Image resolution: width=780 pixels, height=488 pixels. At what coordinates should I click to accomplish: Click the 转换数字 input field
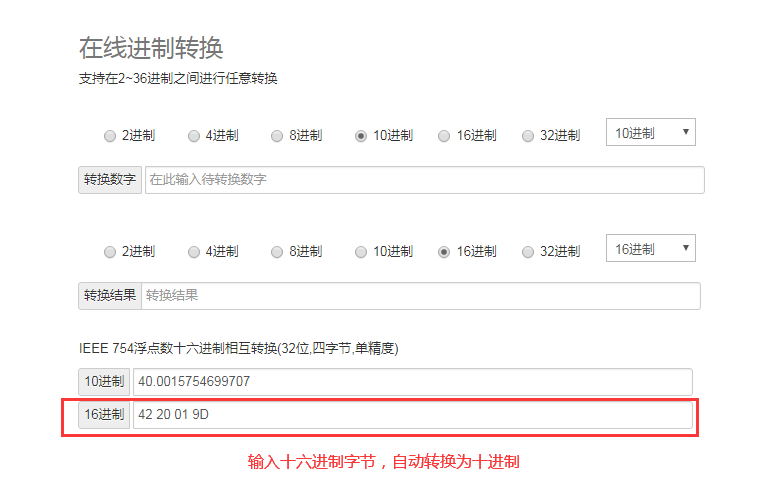tap(424, 180)
